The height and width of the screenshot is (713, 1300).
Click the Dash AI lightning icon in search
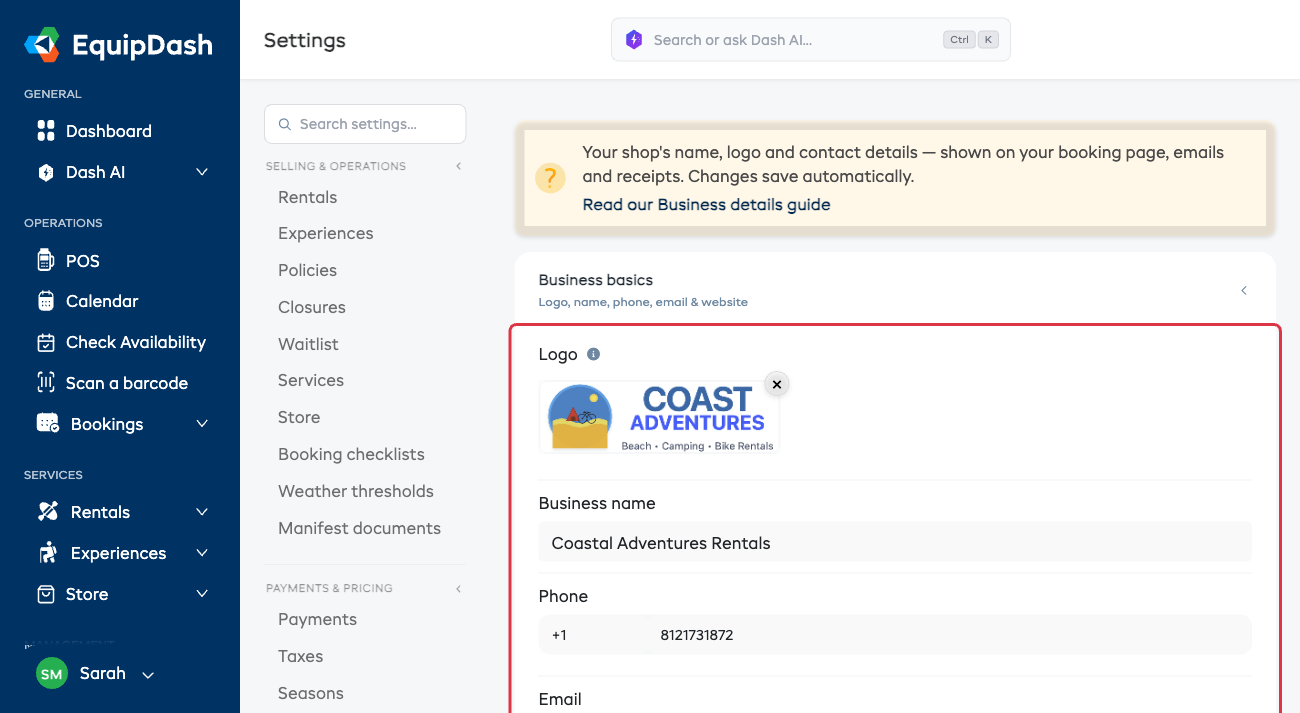point(634,40)
